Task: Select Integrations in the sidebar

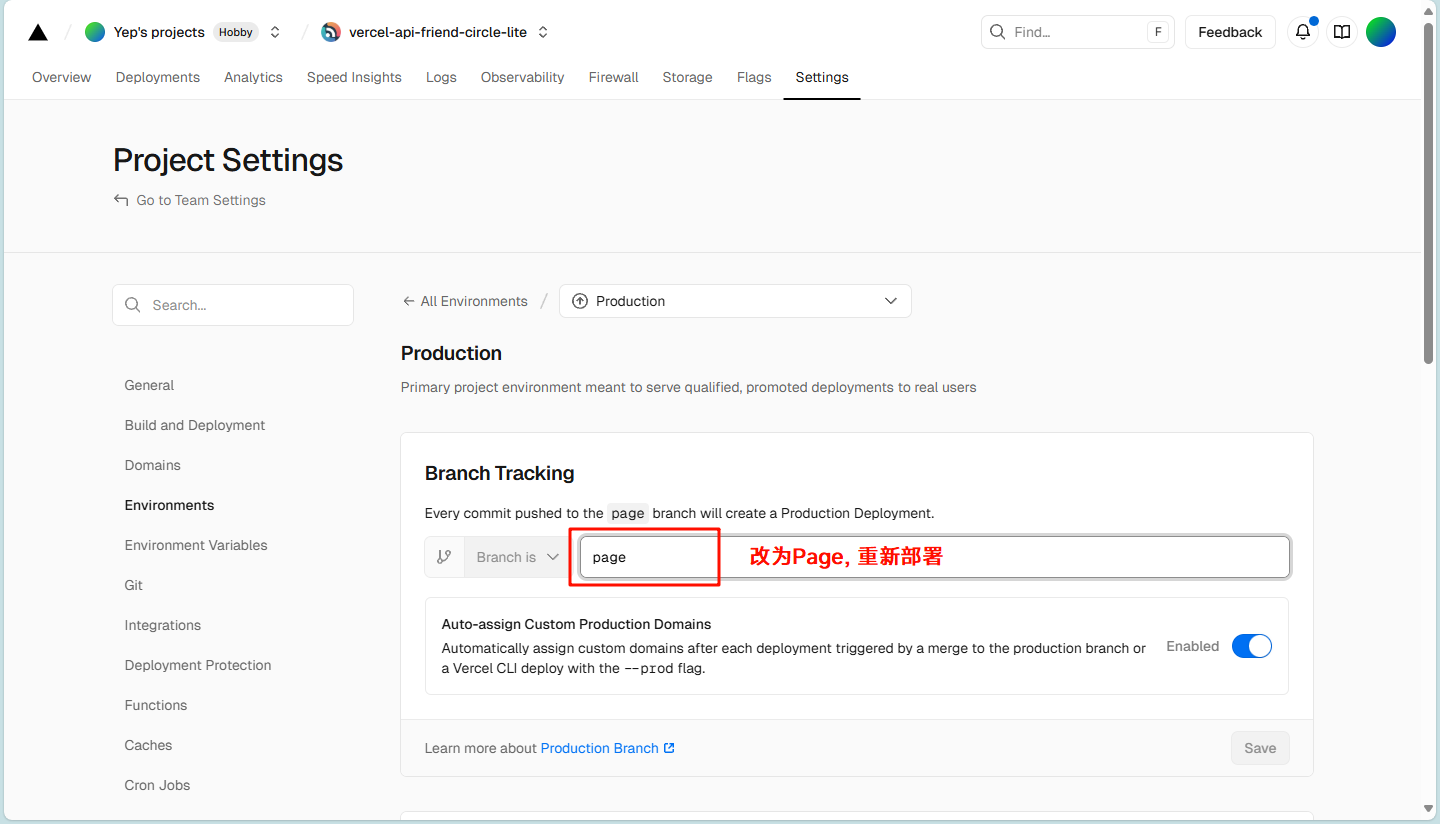Action: (x=163, y=625)
